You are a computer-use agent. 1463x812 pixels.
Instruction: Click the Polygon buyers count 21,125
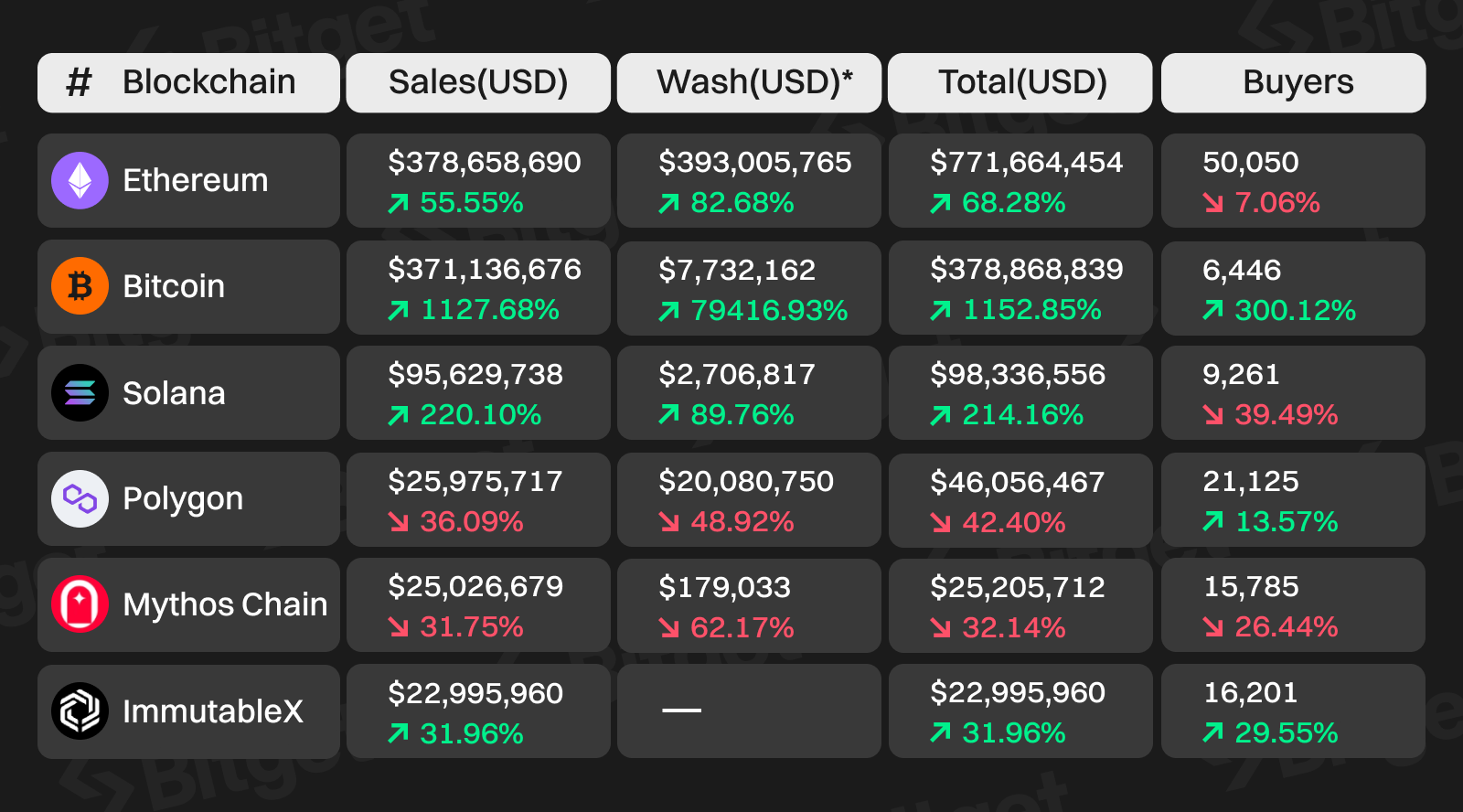(1250, 481)
